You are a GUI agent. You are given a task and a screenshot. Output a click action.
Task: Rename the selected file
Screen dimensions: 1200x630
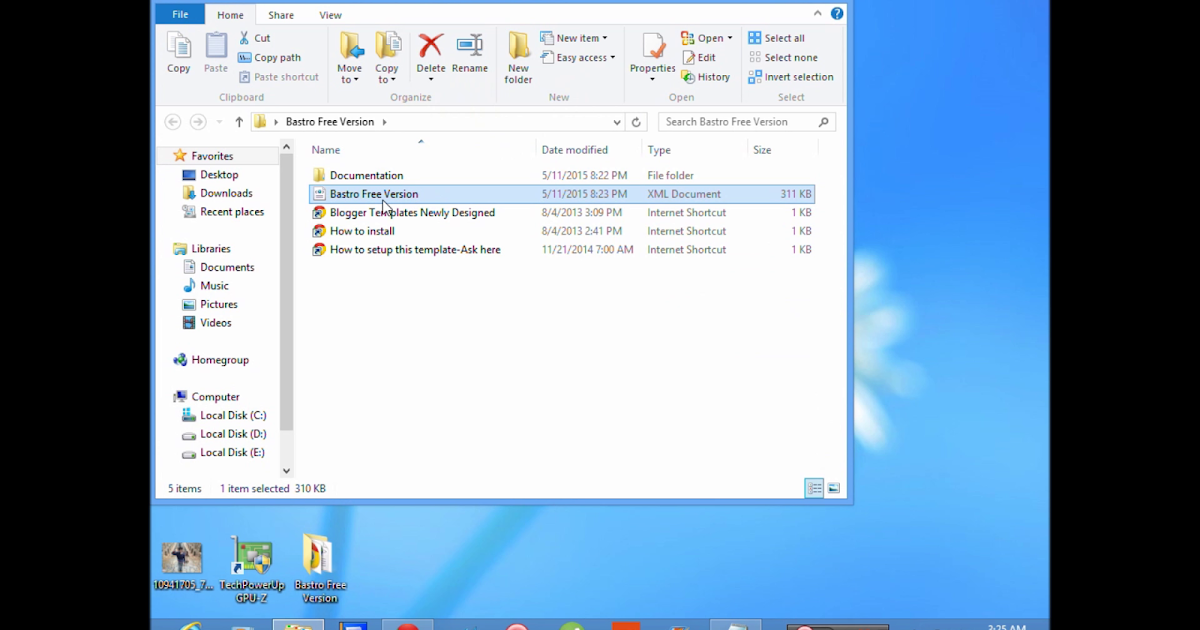(470, 53)
